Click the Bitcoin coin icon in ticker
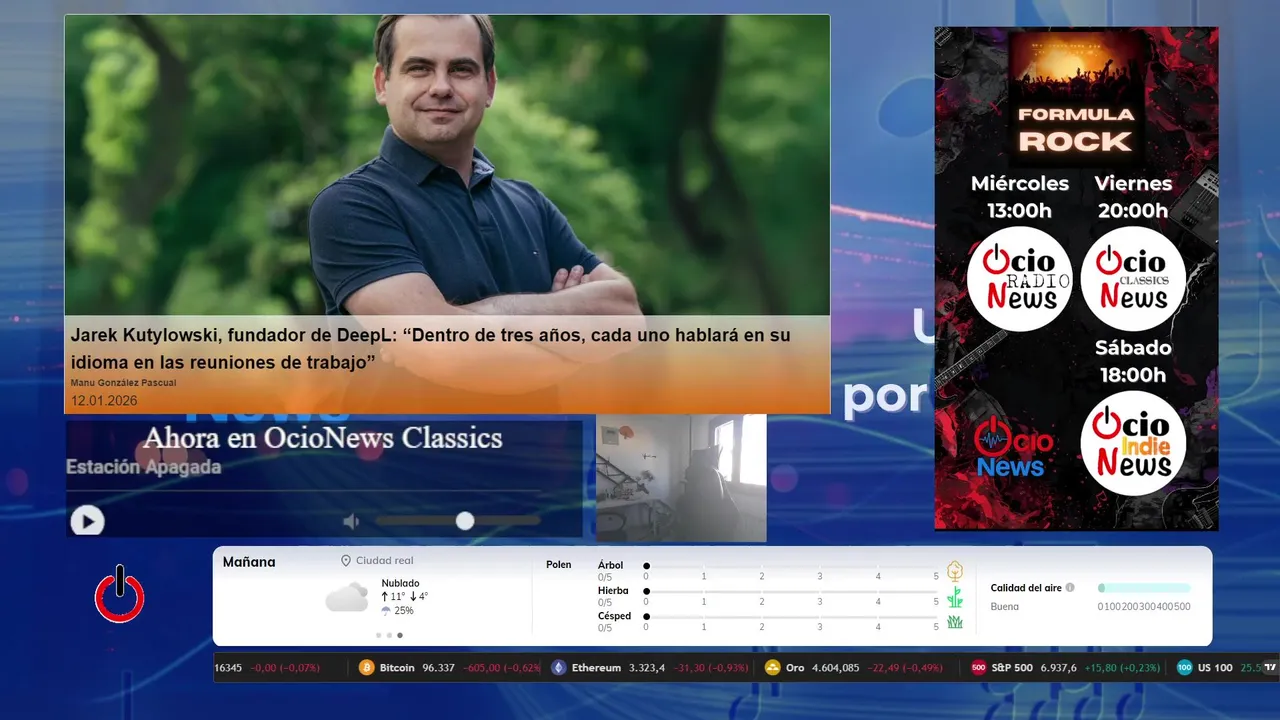The width and height of the screenshot is (1280, 720). point(367,668)
